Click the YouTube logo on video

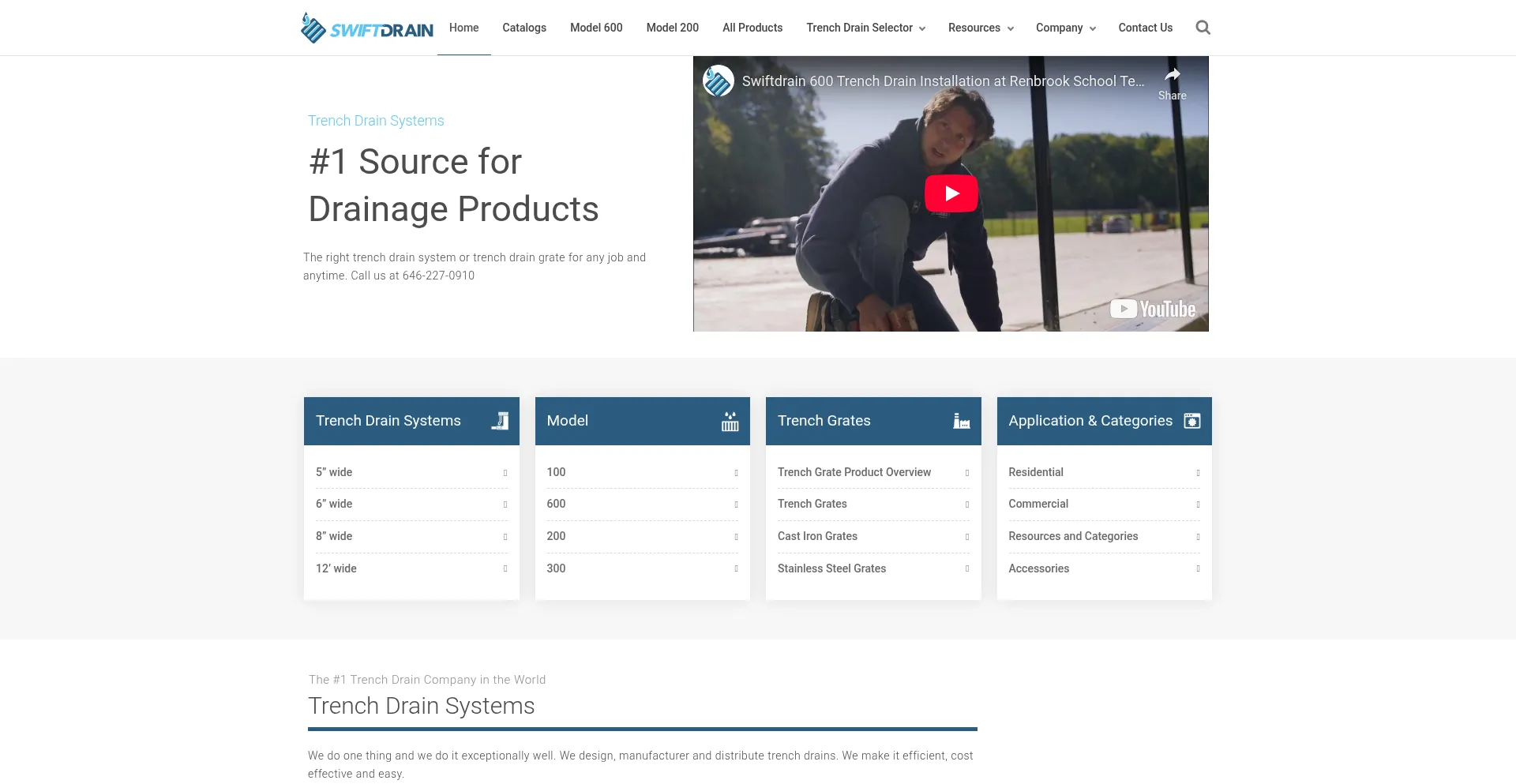[1154, 309]
